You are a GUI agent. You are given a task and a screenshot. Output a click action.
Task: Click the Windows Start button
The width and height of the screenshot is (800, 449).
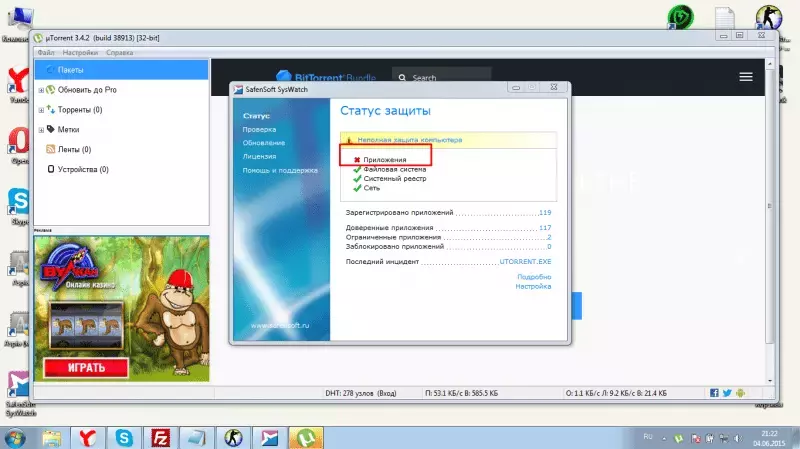click(x=14, y=438)
